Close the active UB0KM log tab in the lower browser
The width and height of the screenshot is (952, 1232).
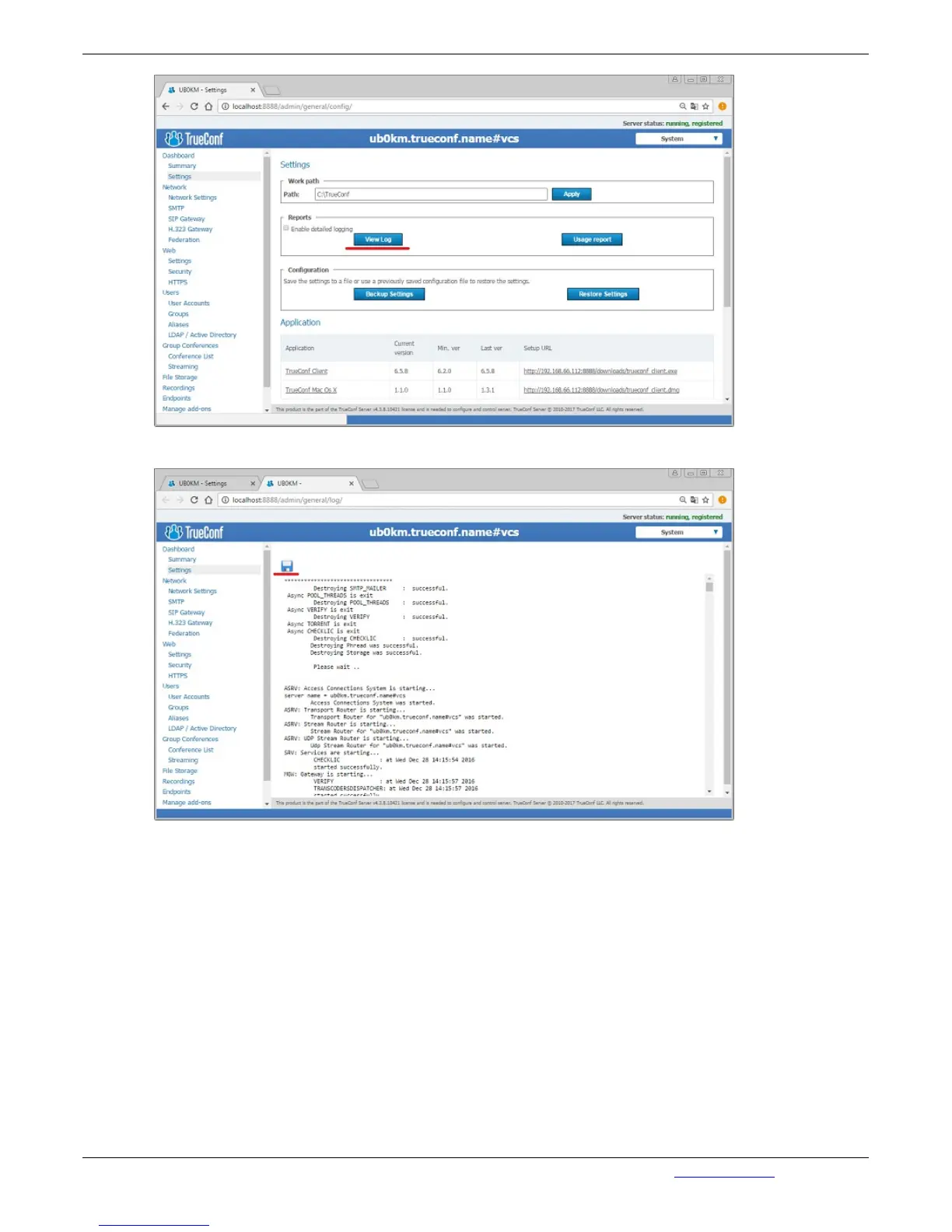[x=352, y=484]
